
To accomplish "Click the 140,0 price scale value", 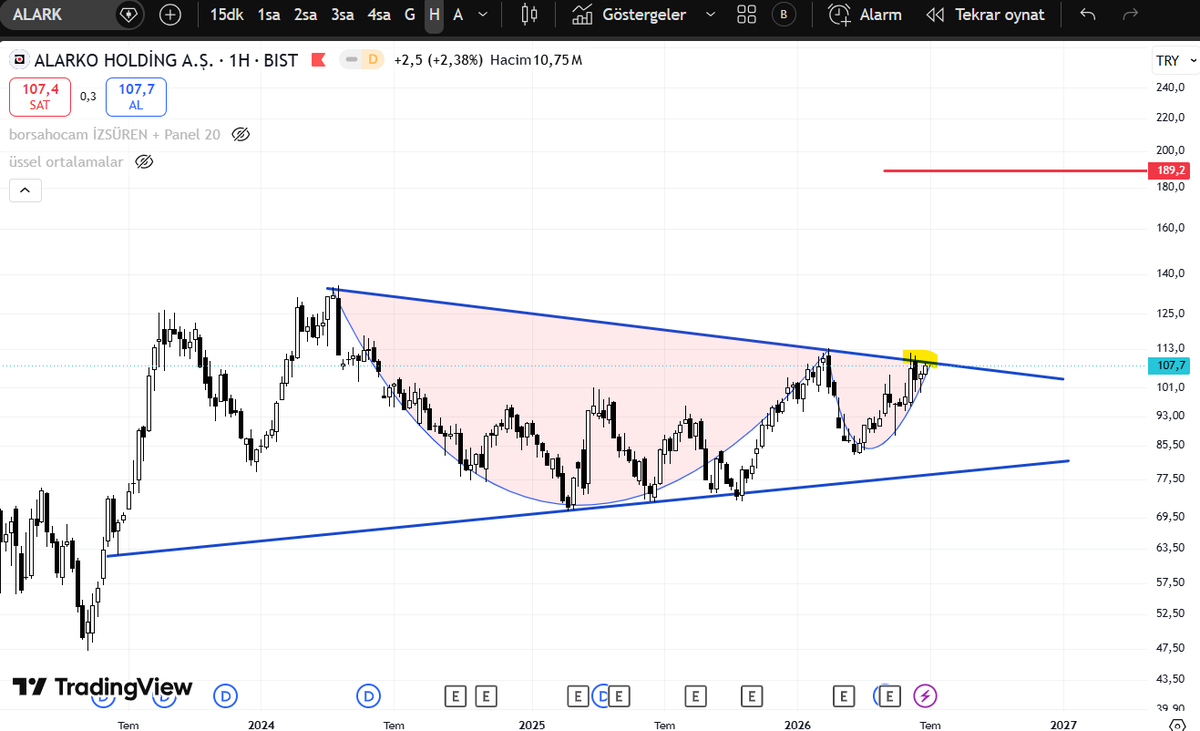I will pyautogui.click(x=1171, y=274).
